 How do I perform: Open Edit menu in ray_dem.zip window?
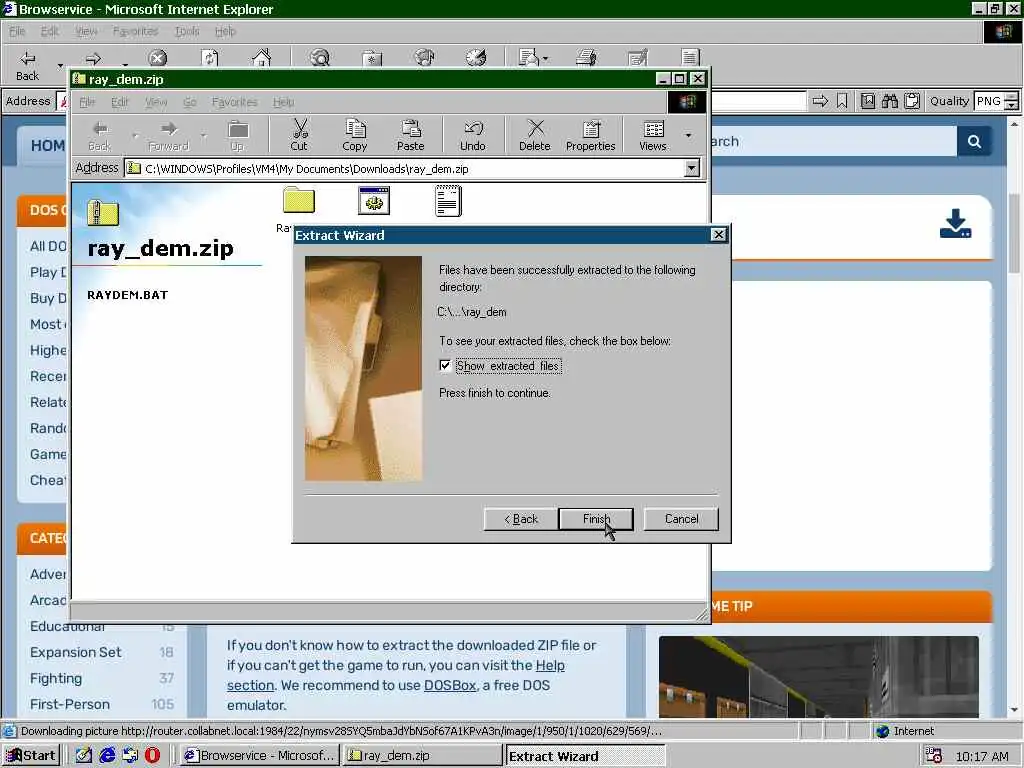coord(119,103)
